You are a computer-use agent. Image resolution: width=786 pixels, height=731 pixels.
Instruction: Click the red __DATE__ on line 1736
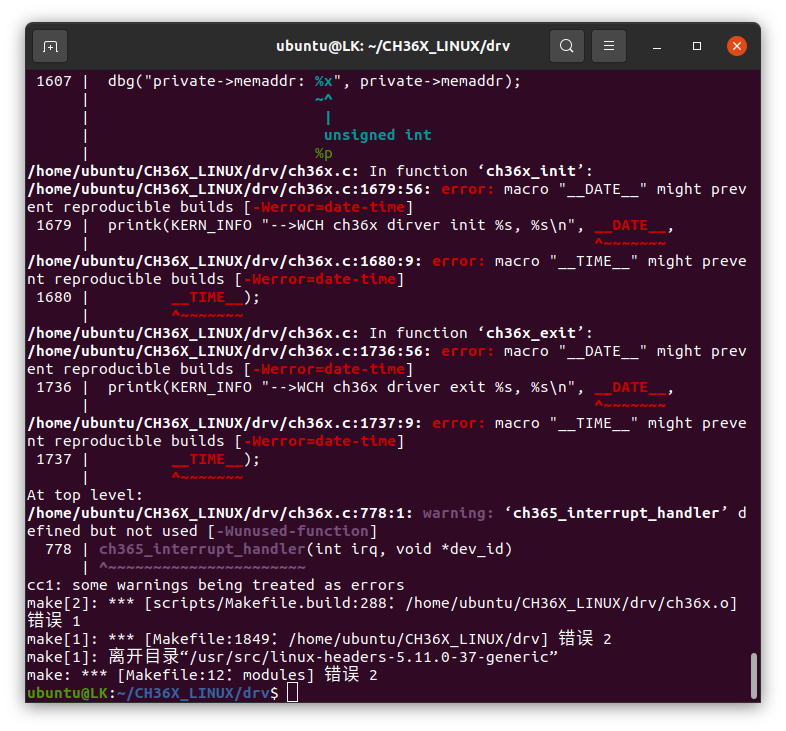coord(630,387)
